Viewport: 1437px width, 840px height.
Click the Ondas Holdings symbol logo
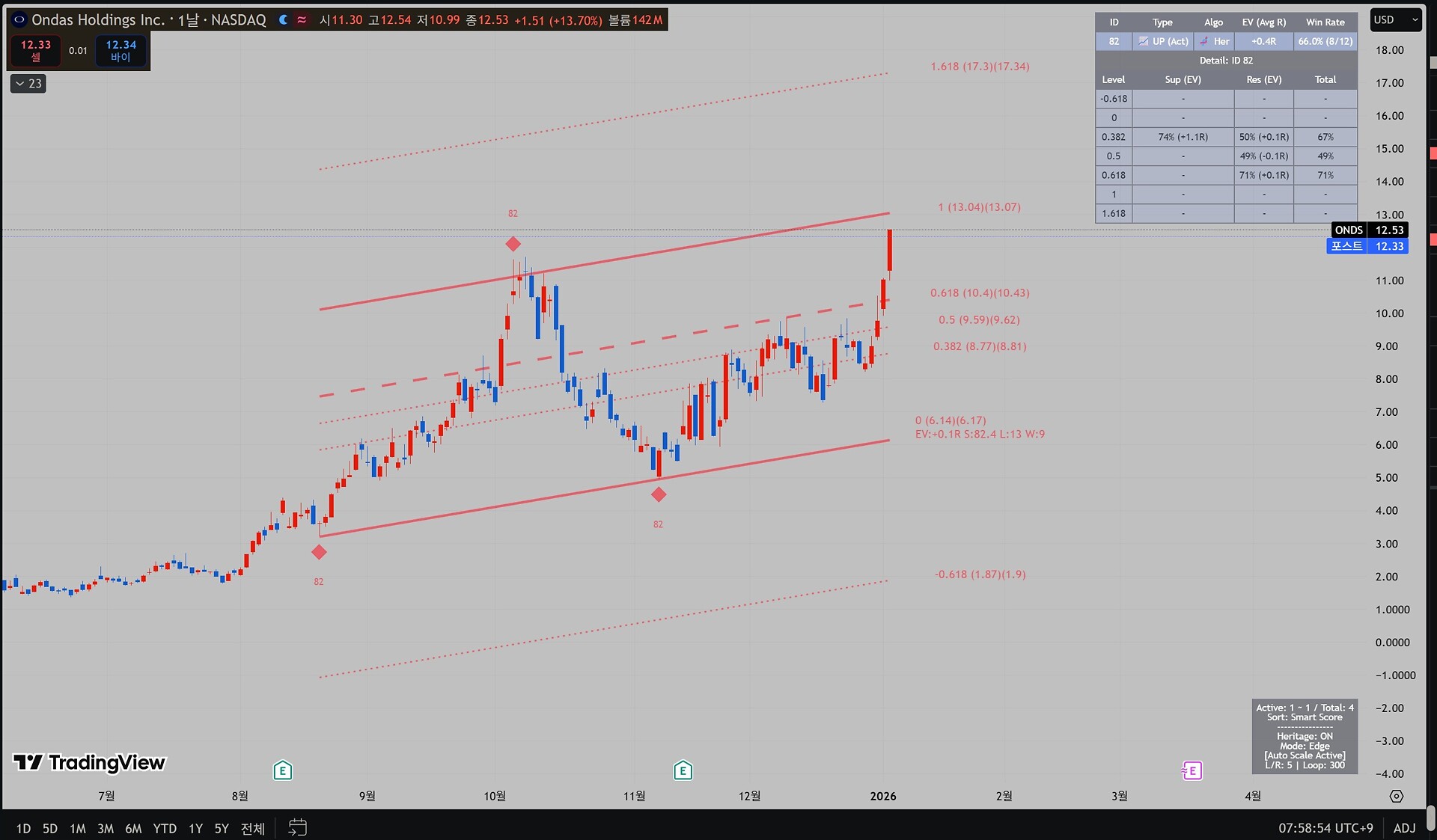pos(19,20)
